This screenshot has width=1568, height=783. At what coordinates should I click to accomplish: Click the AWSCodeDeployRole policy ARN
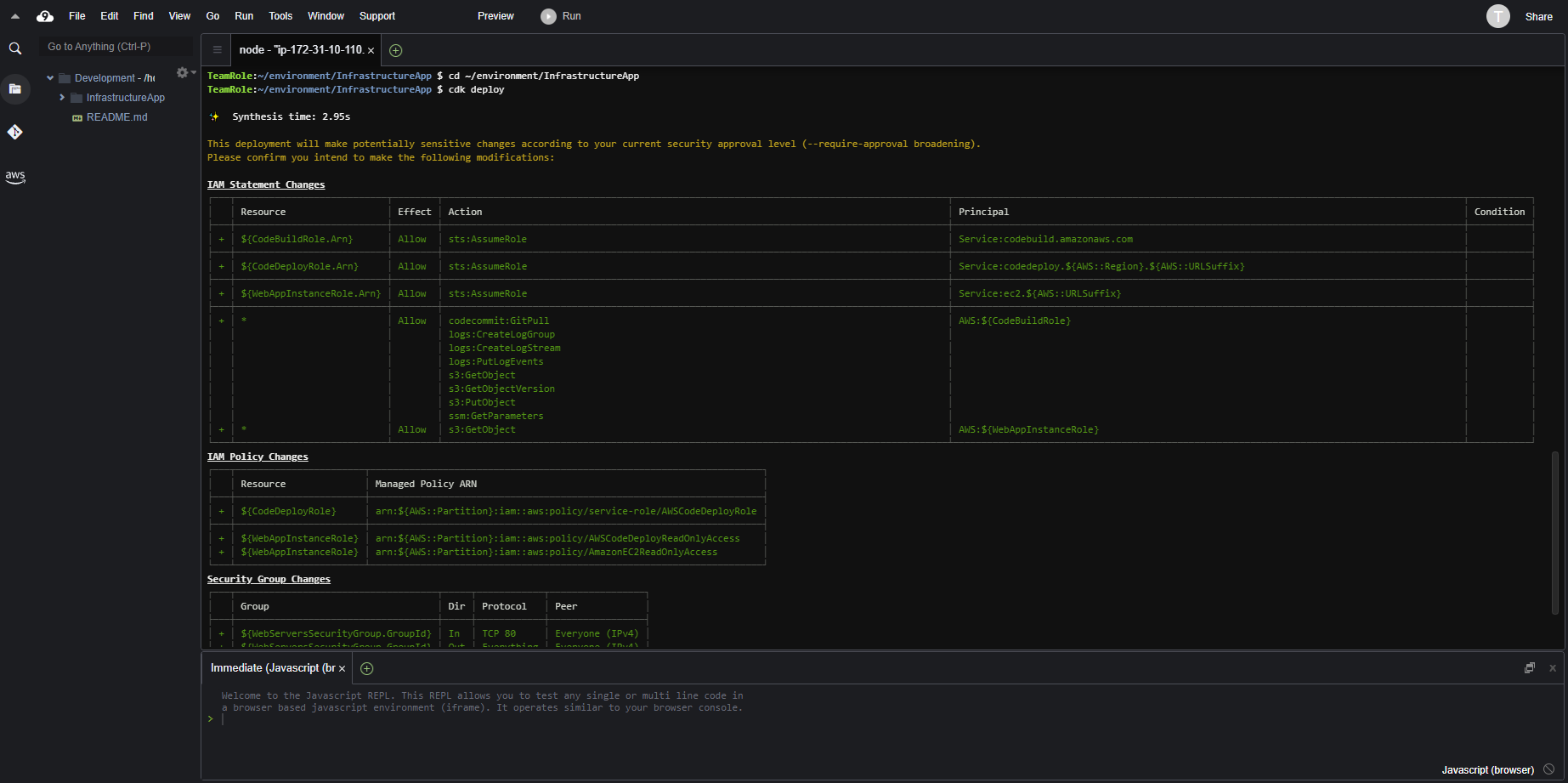(566, 511)
